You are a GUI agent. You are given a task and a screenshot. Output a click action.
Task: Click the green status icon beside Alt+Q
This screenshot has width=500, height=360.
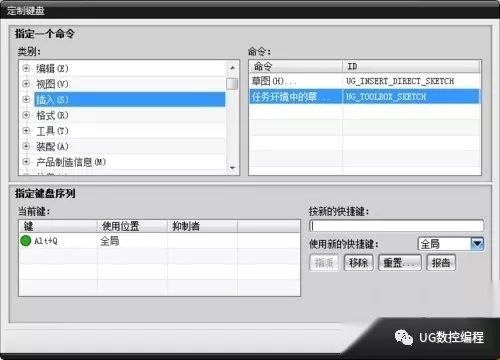[x=26, y=241]
